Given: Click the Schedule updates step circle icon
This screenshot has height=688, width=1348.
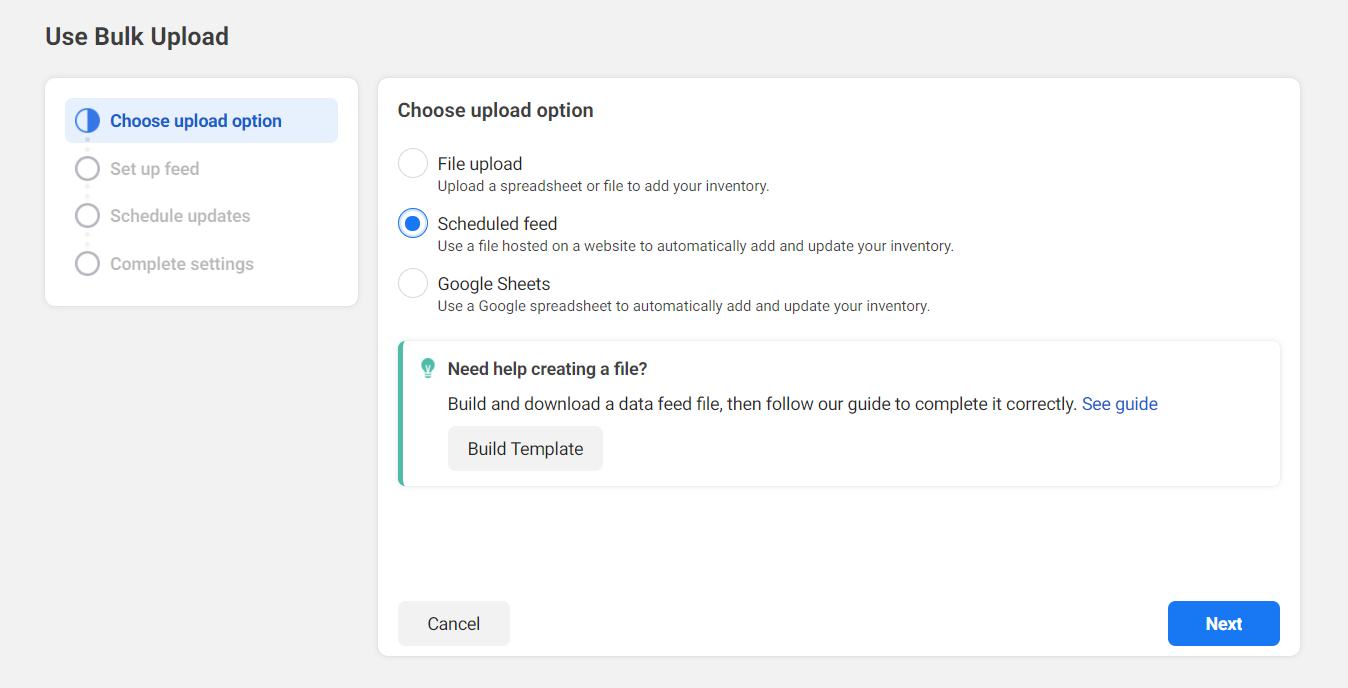Looking at the screenshot, I should [x=88, y=216].
